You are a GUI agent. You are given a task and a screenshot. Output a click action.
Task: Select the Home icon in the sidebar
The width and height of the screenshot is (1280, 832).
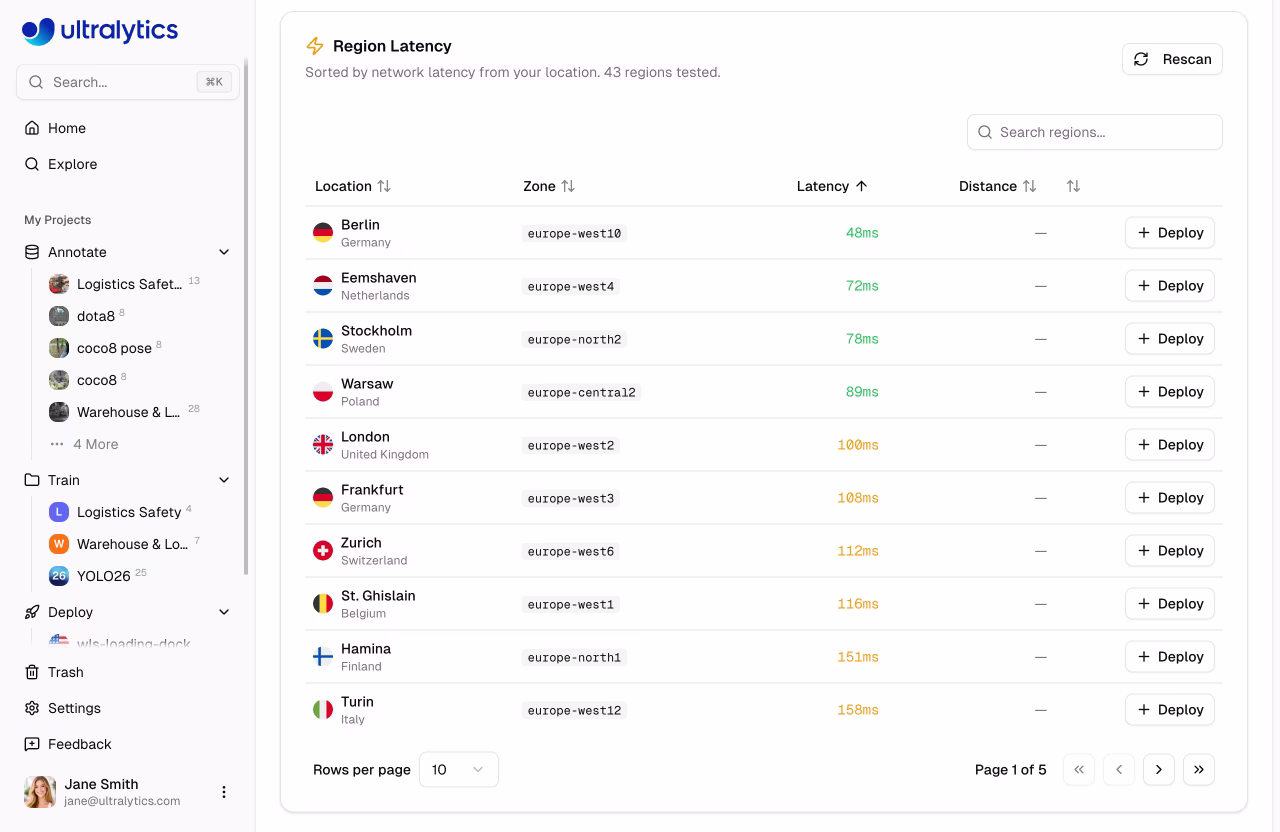click(31, 128)
